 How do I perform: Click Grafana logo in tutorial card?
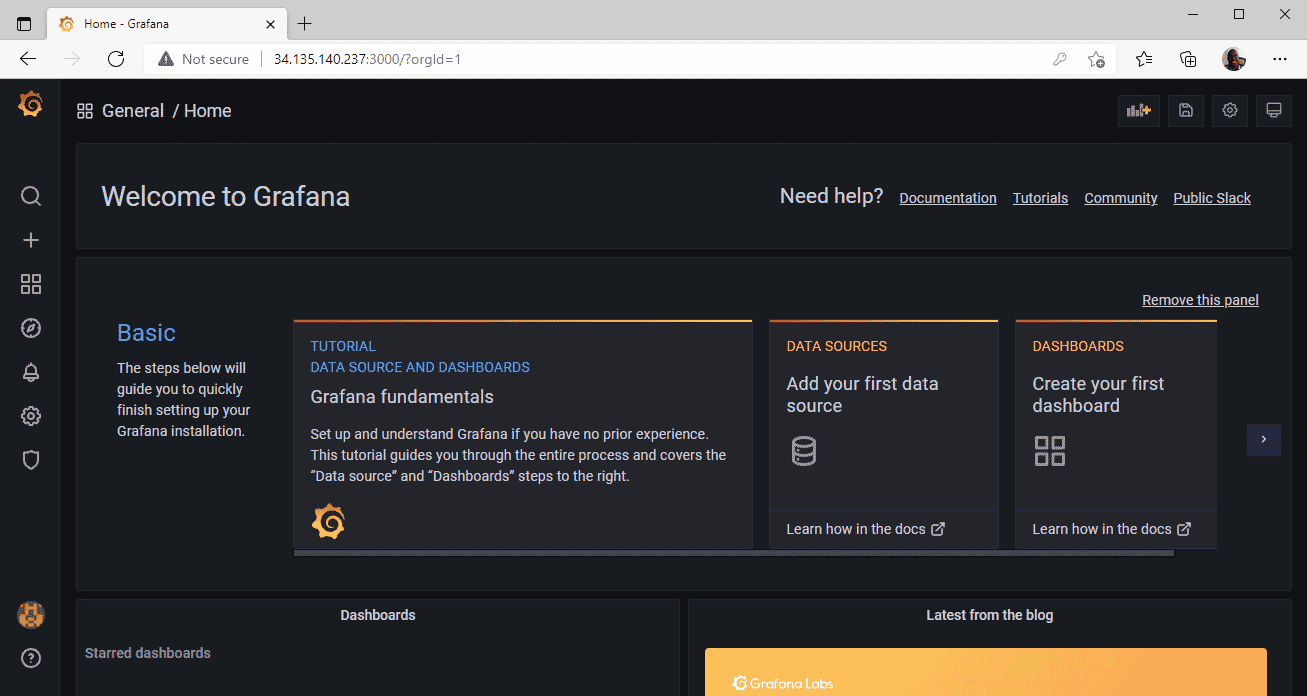[x=328, y=522]
